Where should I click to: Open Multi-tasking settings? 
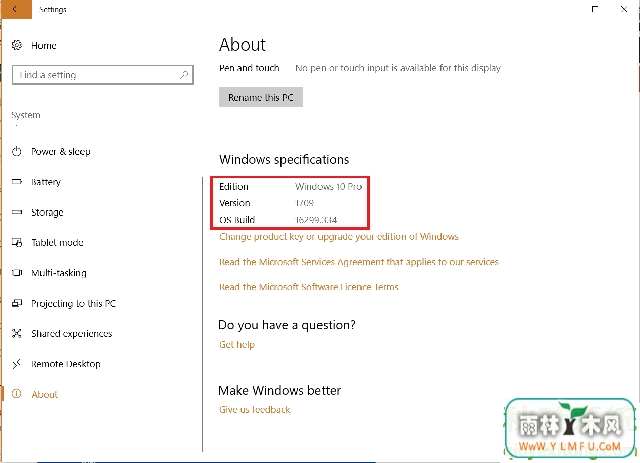59,273
